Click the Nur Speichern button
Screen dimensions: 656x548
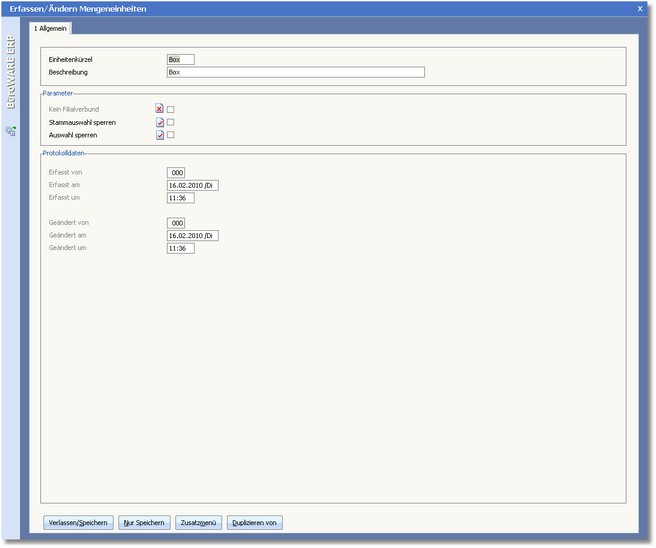(144, 522)
